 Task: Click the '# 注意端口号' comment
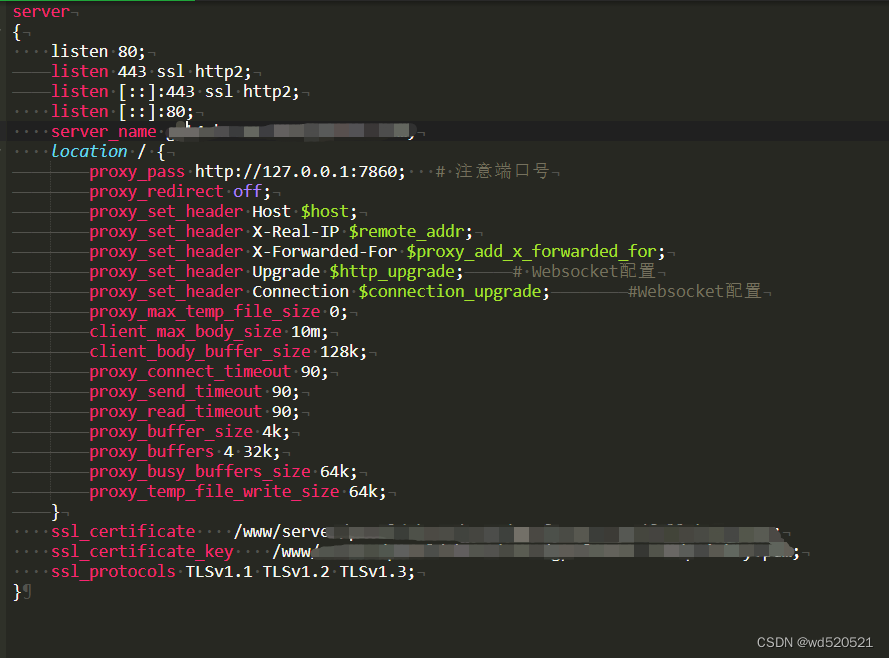492,171
